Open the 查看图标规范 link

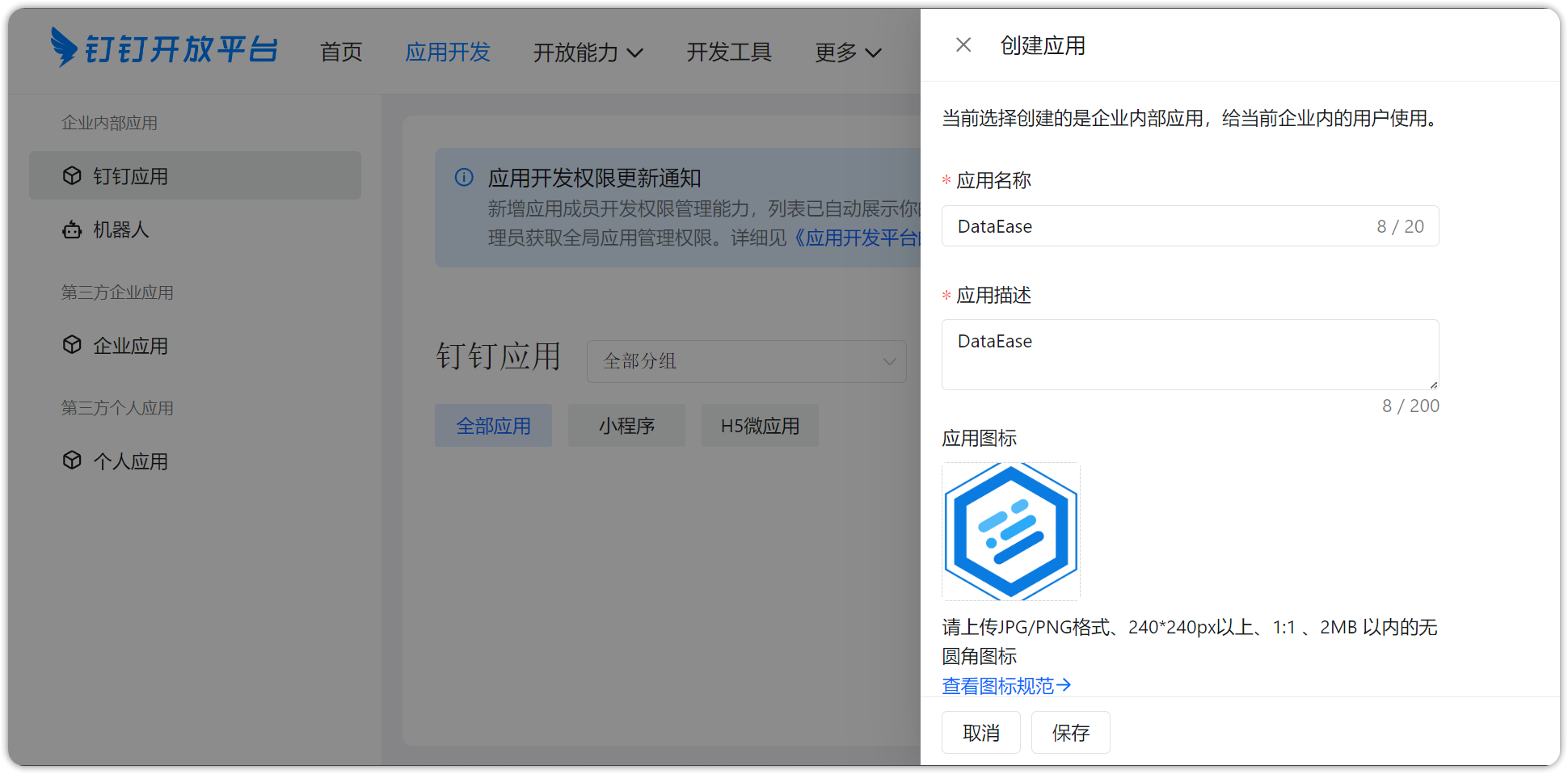point(1006,686)
